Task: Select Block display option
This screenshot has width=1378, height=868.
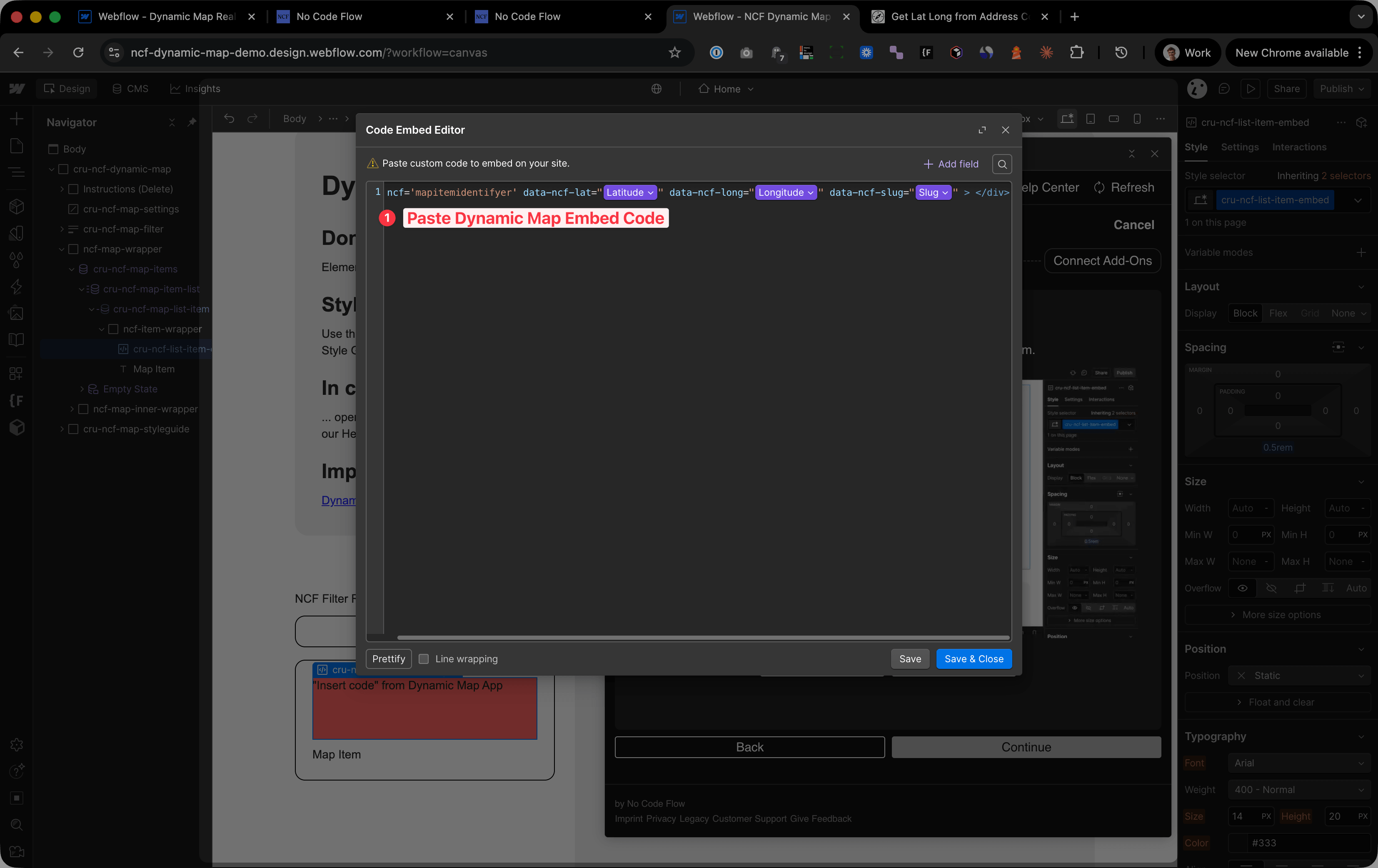Action: pos(1245,314)
